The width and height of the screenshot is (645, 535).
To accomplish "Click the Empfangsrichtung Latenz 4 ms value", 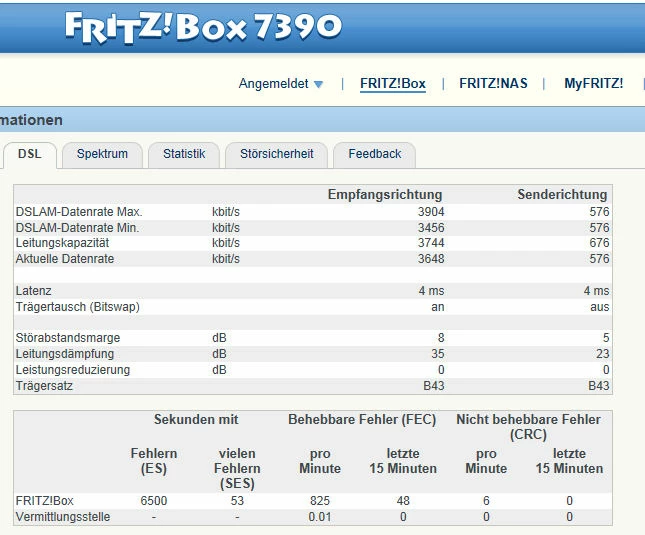I will coord(432,291).
